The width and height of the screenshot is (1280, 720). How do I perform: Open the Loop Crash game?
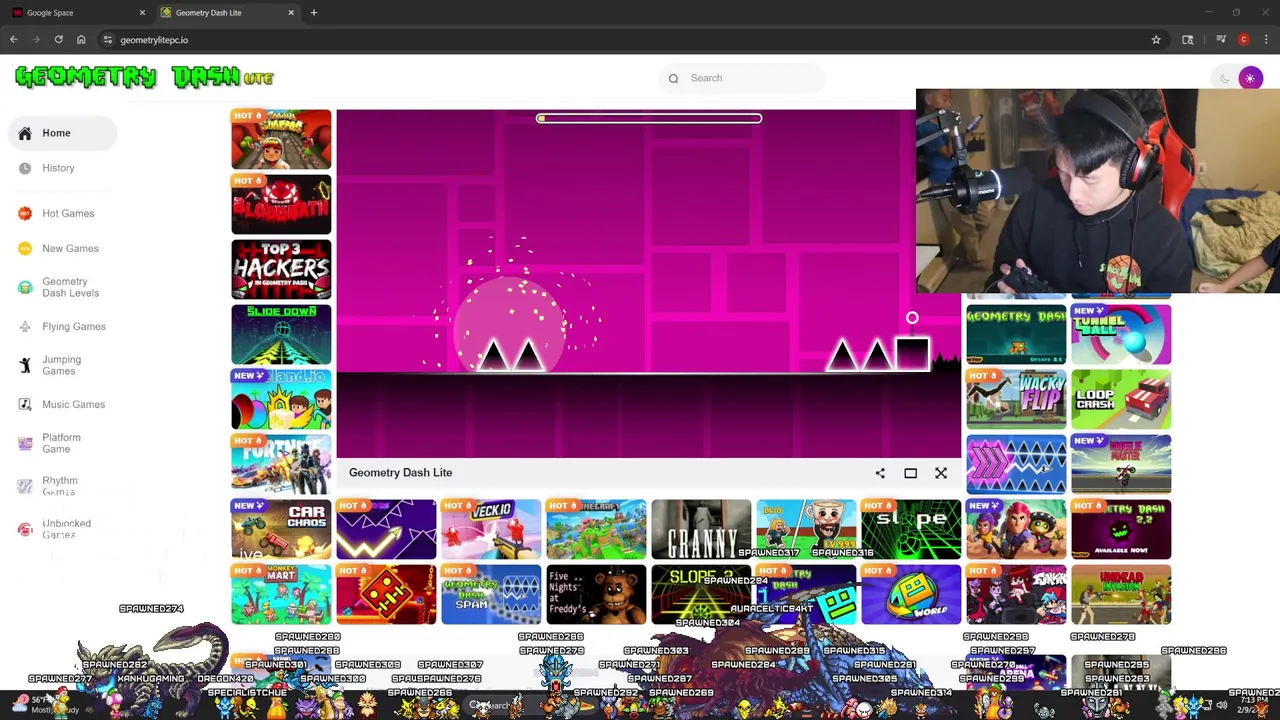pos(1121,399)
